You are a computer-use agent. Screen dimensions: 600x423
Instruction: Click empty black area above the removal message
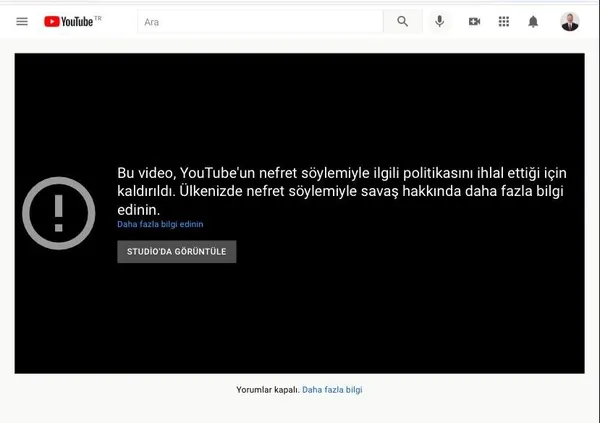point(300,109)
